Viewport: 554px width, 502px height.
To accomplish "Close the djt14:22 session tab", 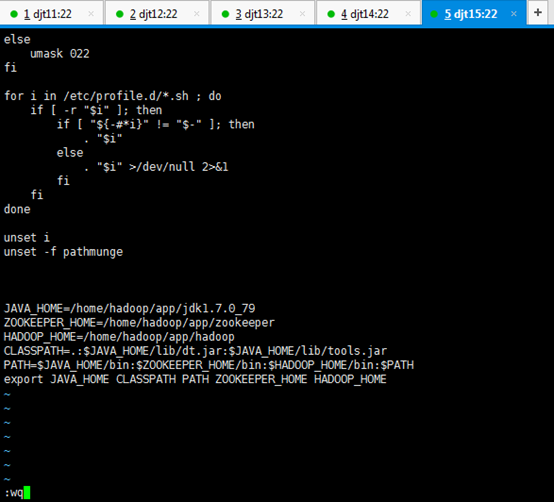I will pyautogui.click(x=408, y=14).
